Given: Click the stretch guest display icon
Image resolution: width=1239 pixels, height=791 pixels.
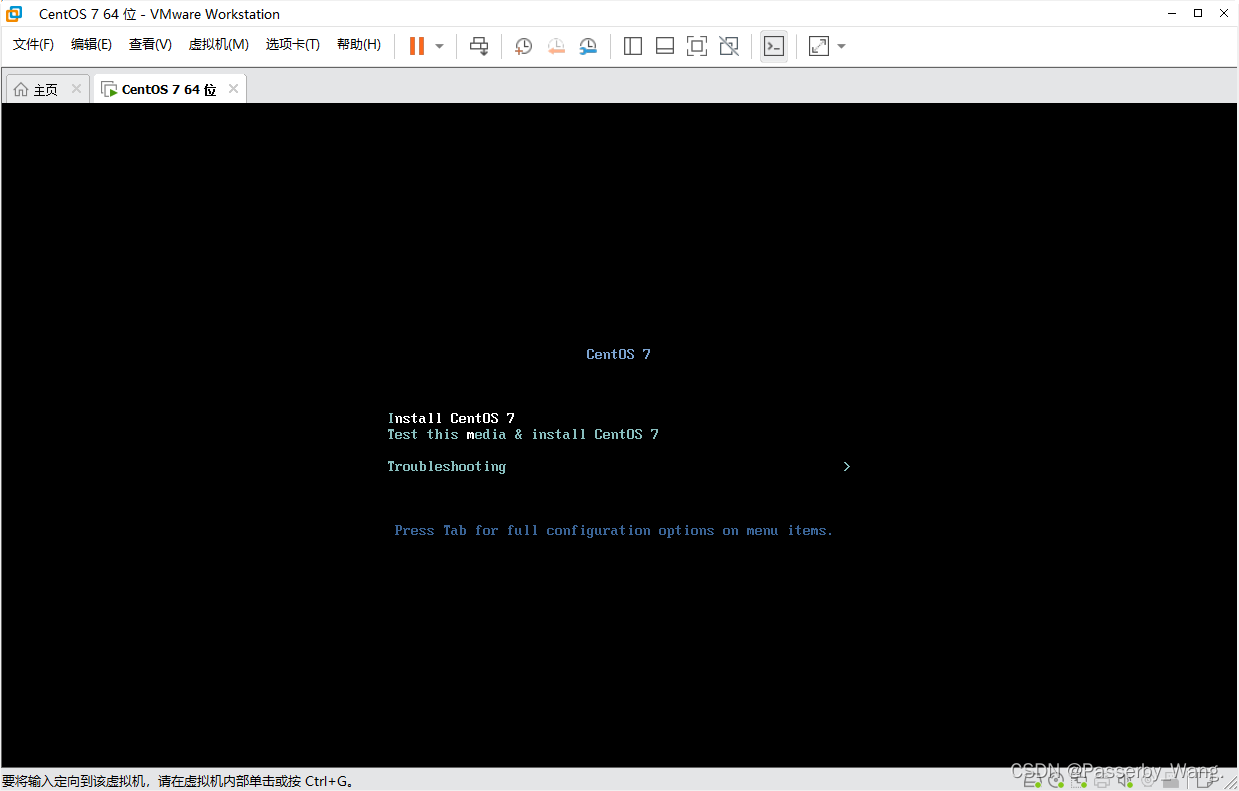Looking at the screenshot, I should coord(819,46).
